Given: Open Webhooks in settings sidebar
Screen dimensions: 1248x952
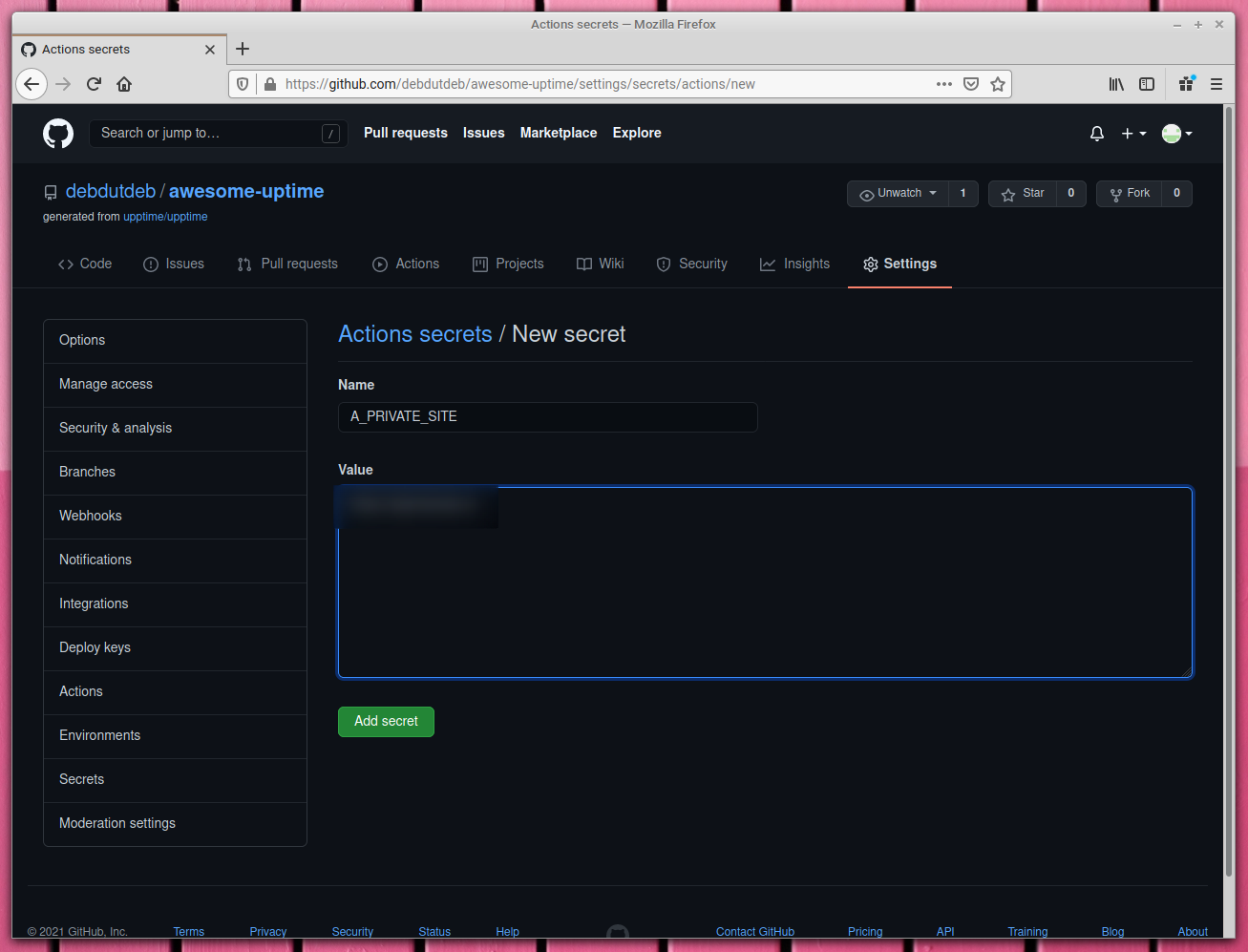Looking at the screenshot, I should (x=175, y=517).
